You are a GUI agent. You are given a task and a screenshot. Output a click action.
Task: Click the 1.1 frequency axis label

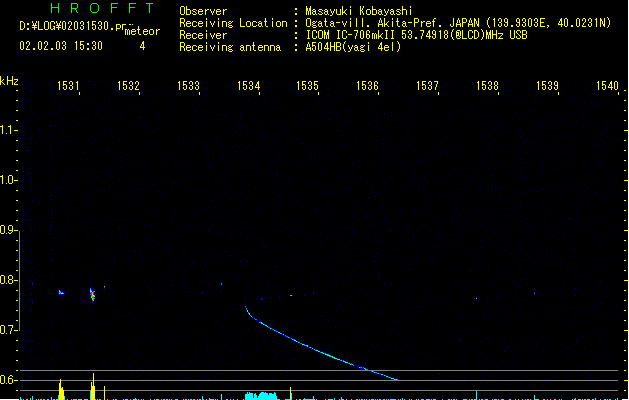8,130
